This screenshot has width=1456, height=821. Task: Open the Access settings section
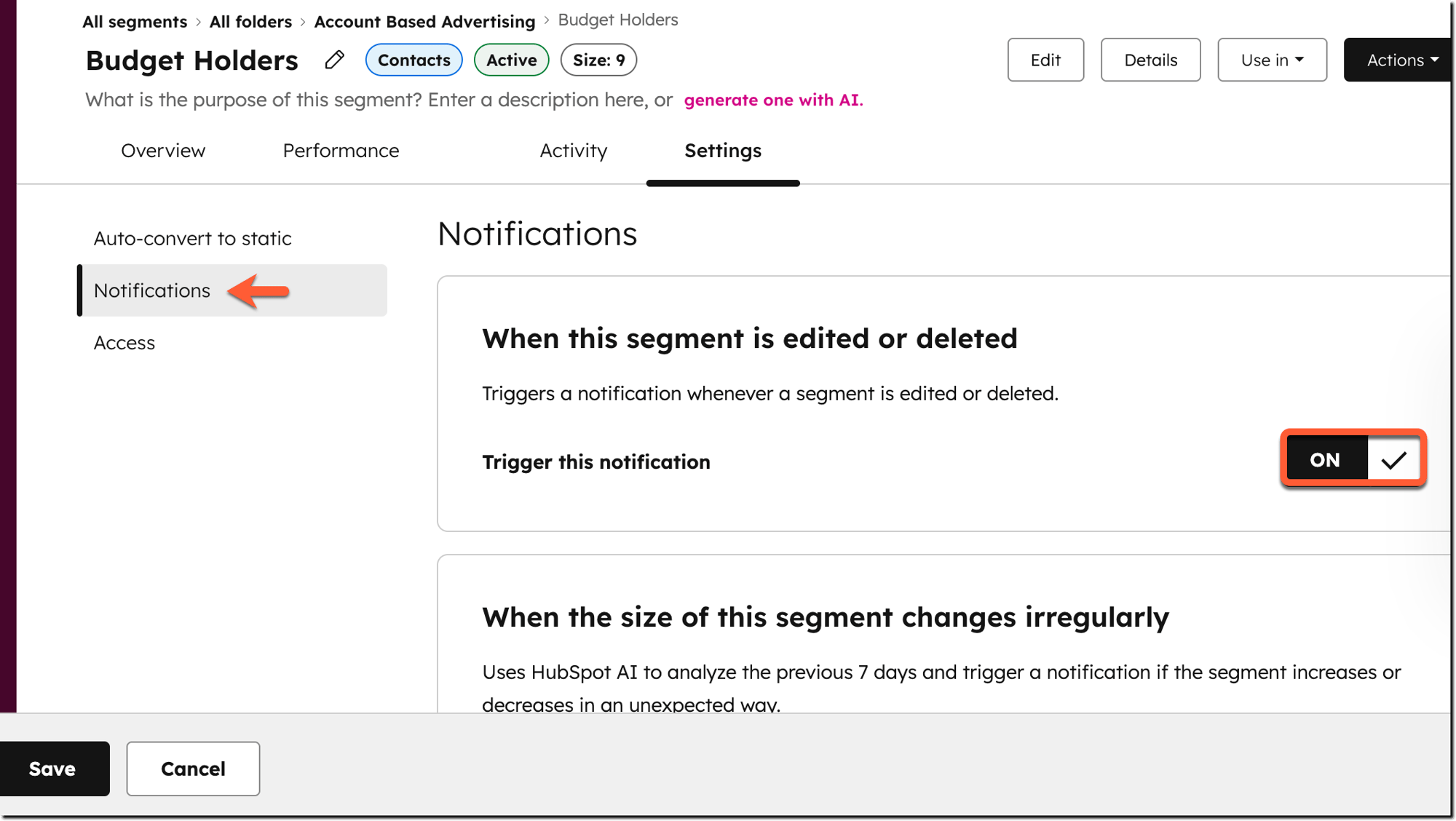(124, 342)
